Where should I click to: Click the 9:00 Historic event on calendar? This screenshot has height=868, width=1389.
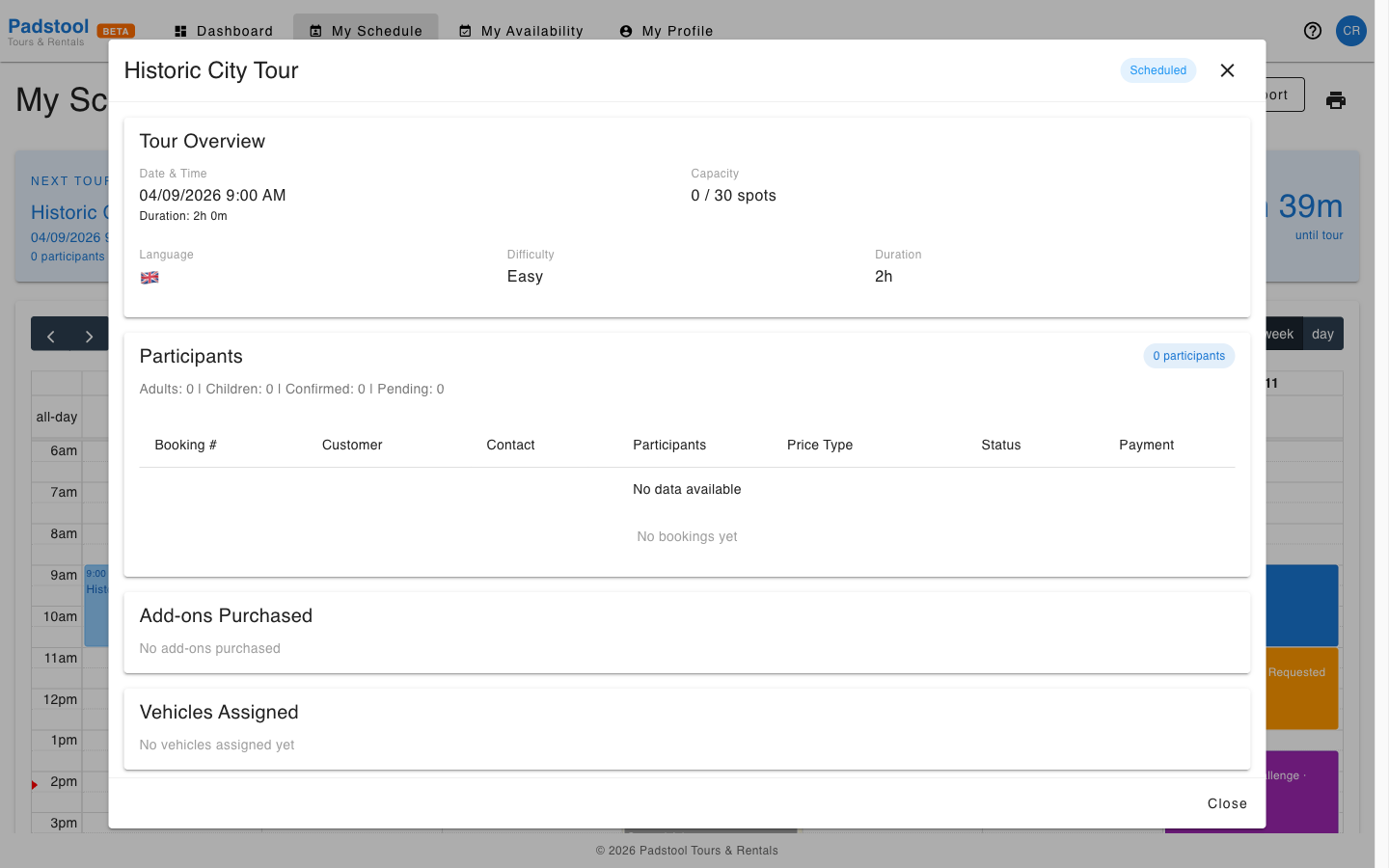(x=96, y=605)
